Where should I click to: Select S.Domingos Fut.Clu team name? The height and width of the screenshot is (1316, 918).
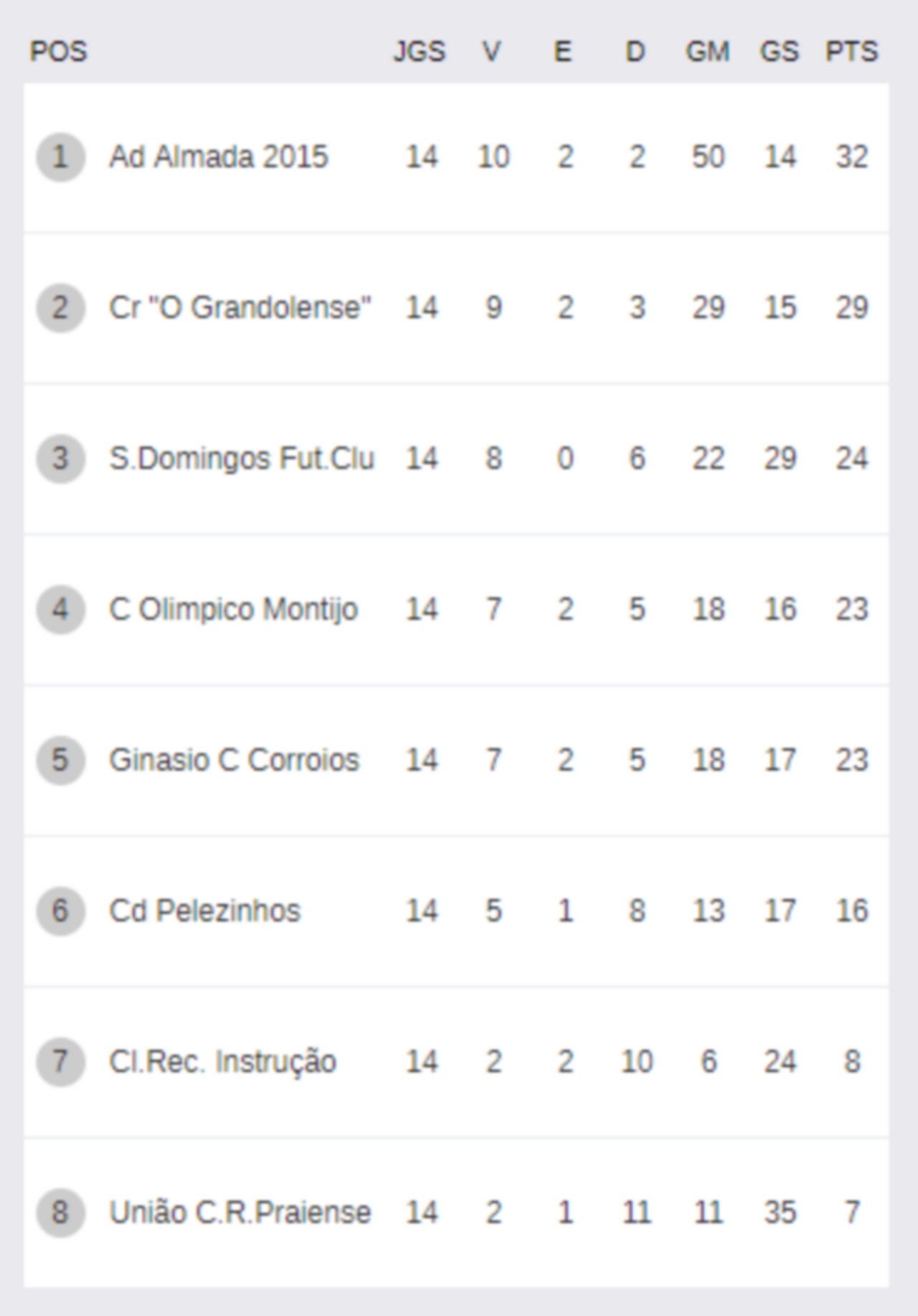(242, 459)
